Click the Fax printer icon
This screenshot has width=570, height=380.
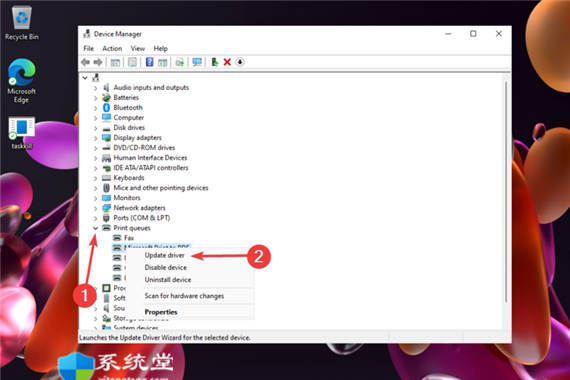(x=117, y=238)
